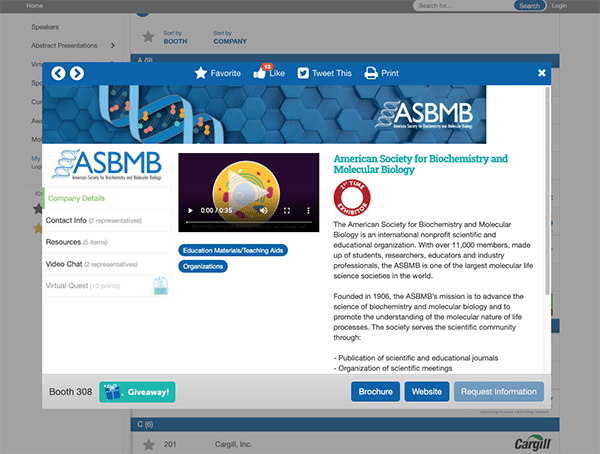Click ASBMB banner image
The width and height of the screenshot is (600, 454).
[264, 114]
